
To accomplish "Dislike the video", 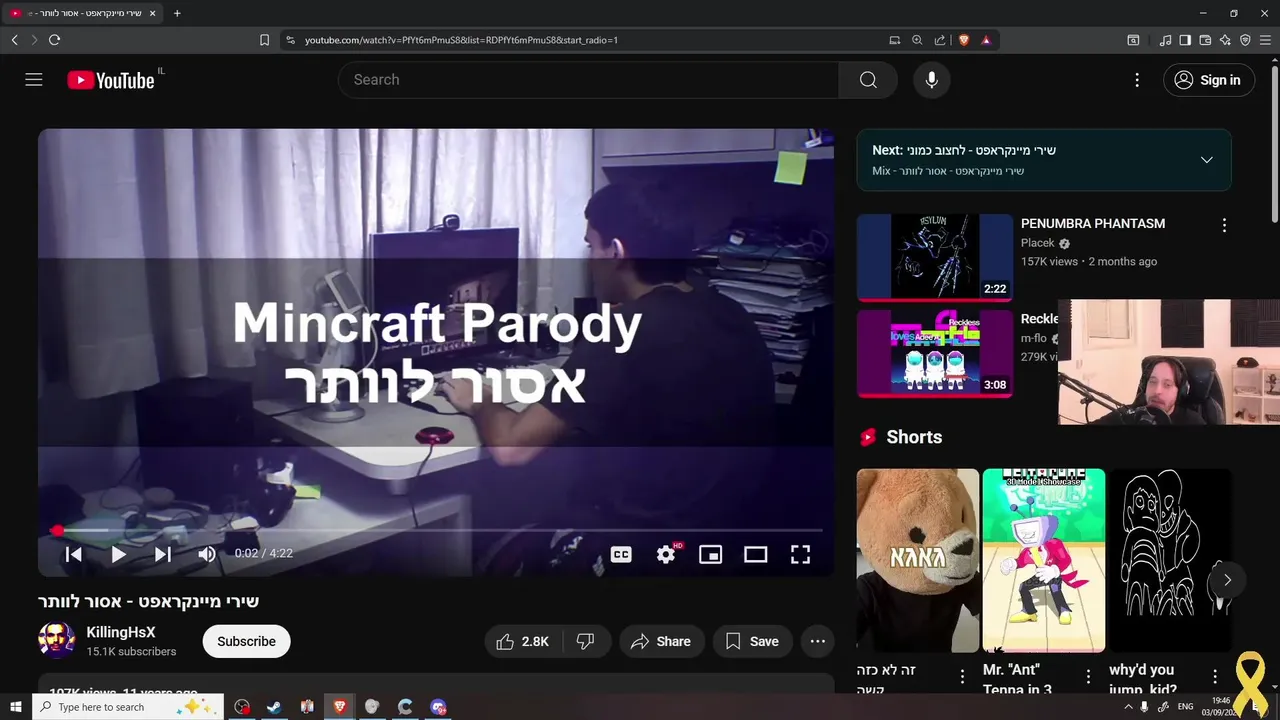I will click(x=586, y=642).
